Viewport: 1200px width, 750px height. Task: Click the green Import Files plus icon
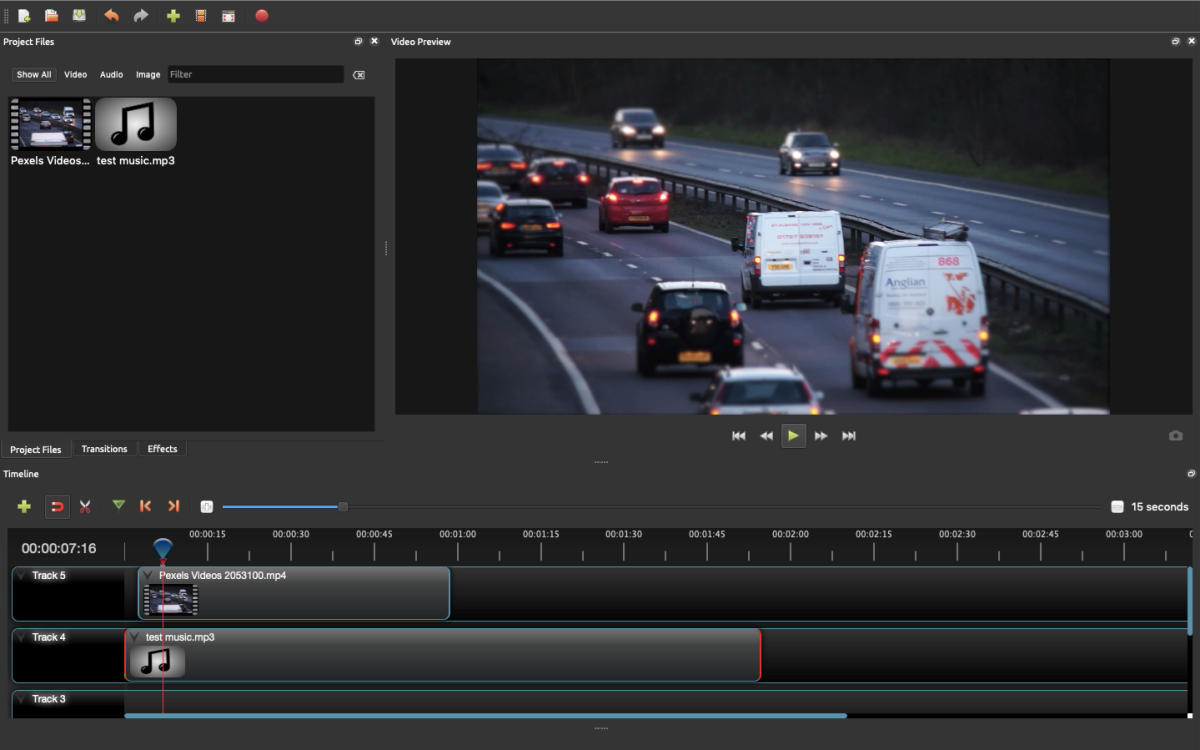coord(173,16)
